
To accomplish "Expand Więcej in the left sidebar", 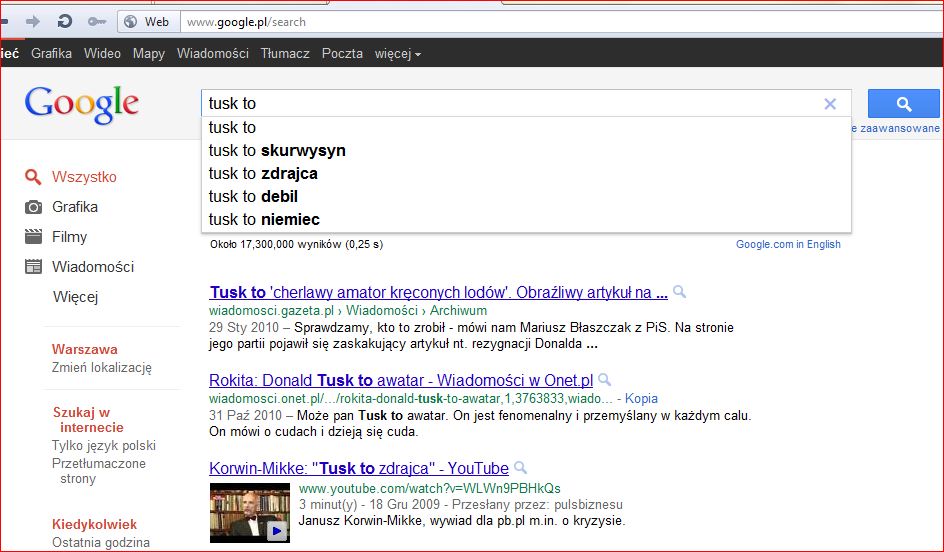I will pyautogui.click(x=75, y=297).
